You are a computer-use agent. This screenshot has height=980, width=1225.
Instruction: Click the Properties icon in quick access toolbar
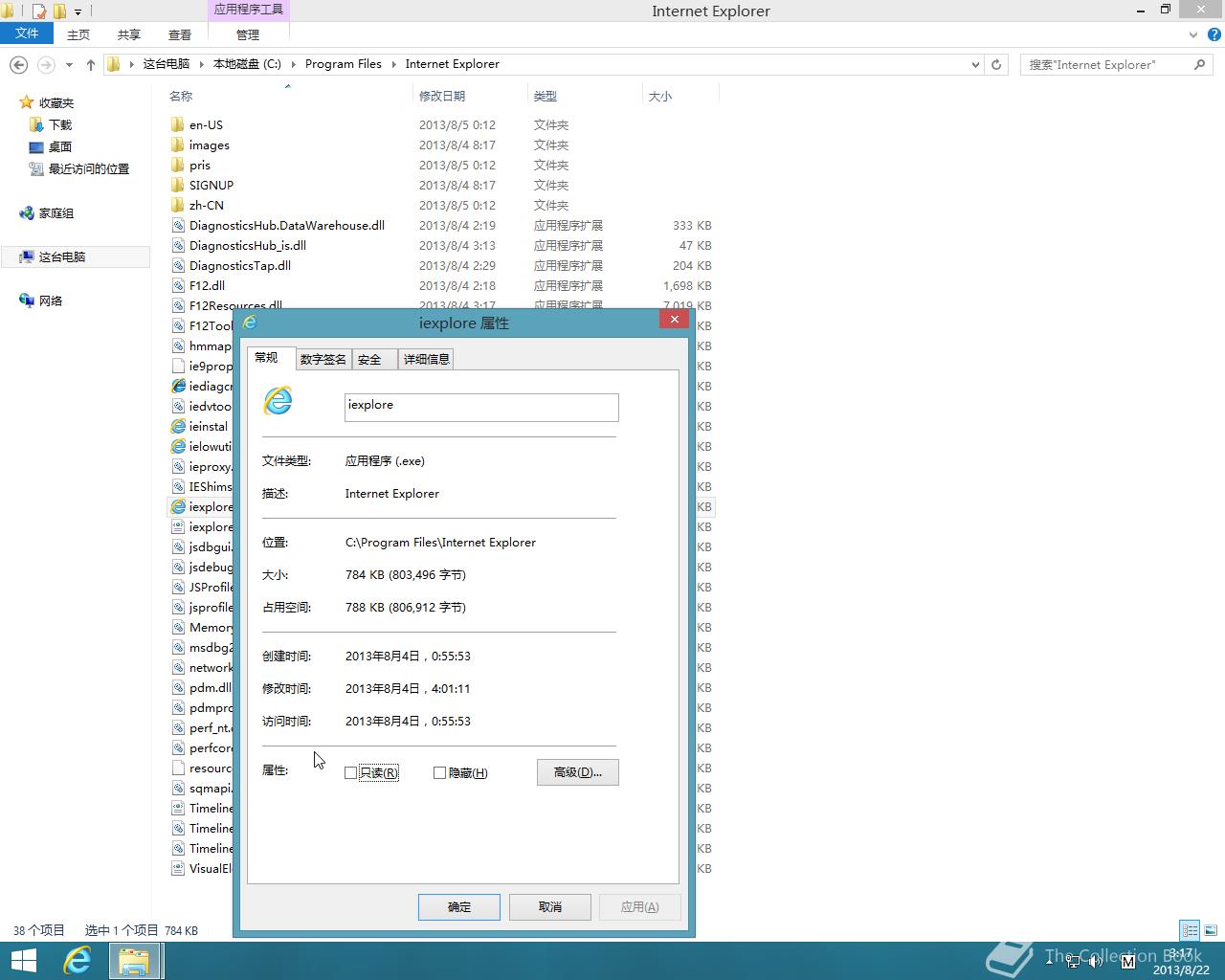39,11
